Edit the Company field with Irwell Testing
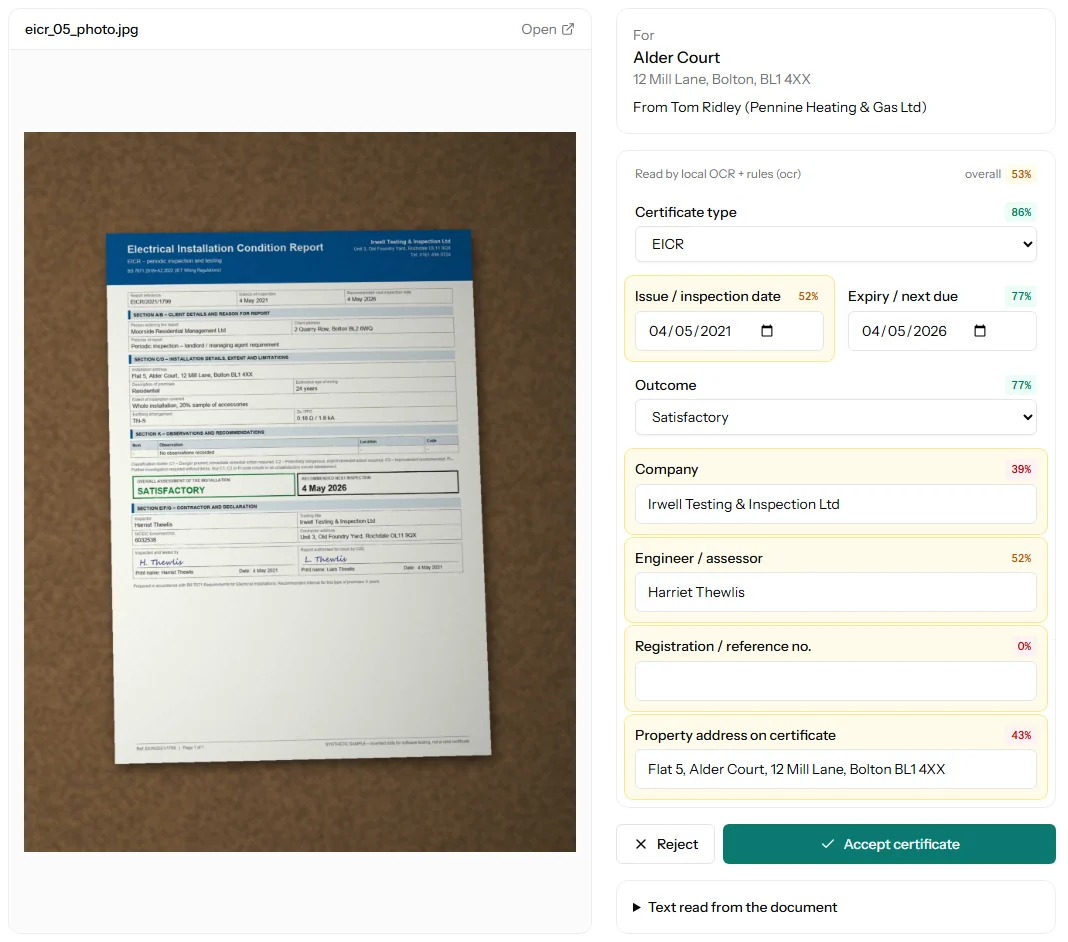 click(835, 504)
